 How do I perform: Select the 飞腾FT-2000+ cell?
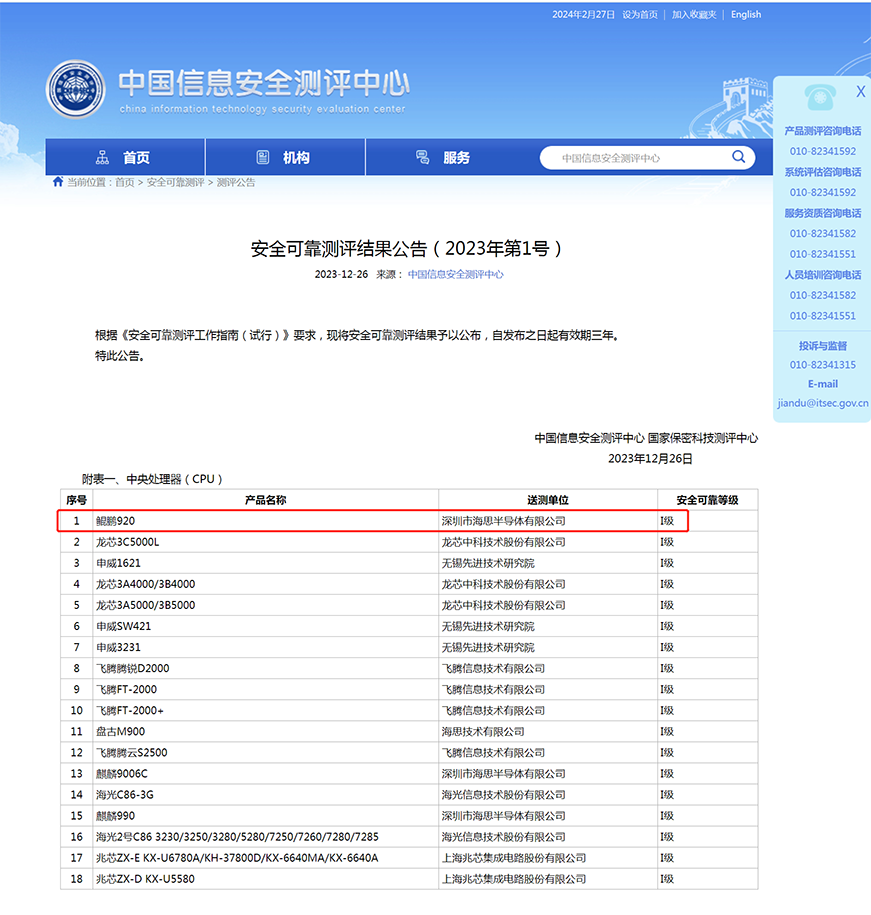pyautogui.click(x=265, y=710)
